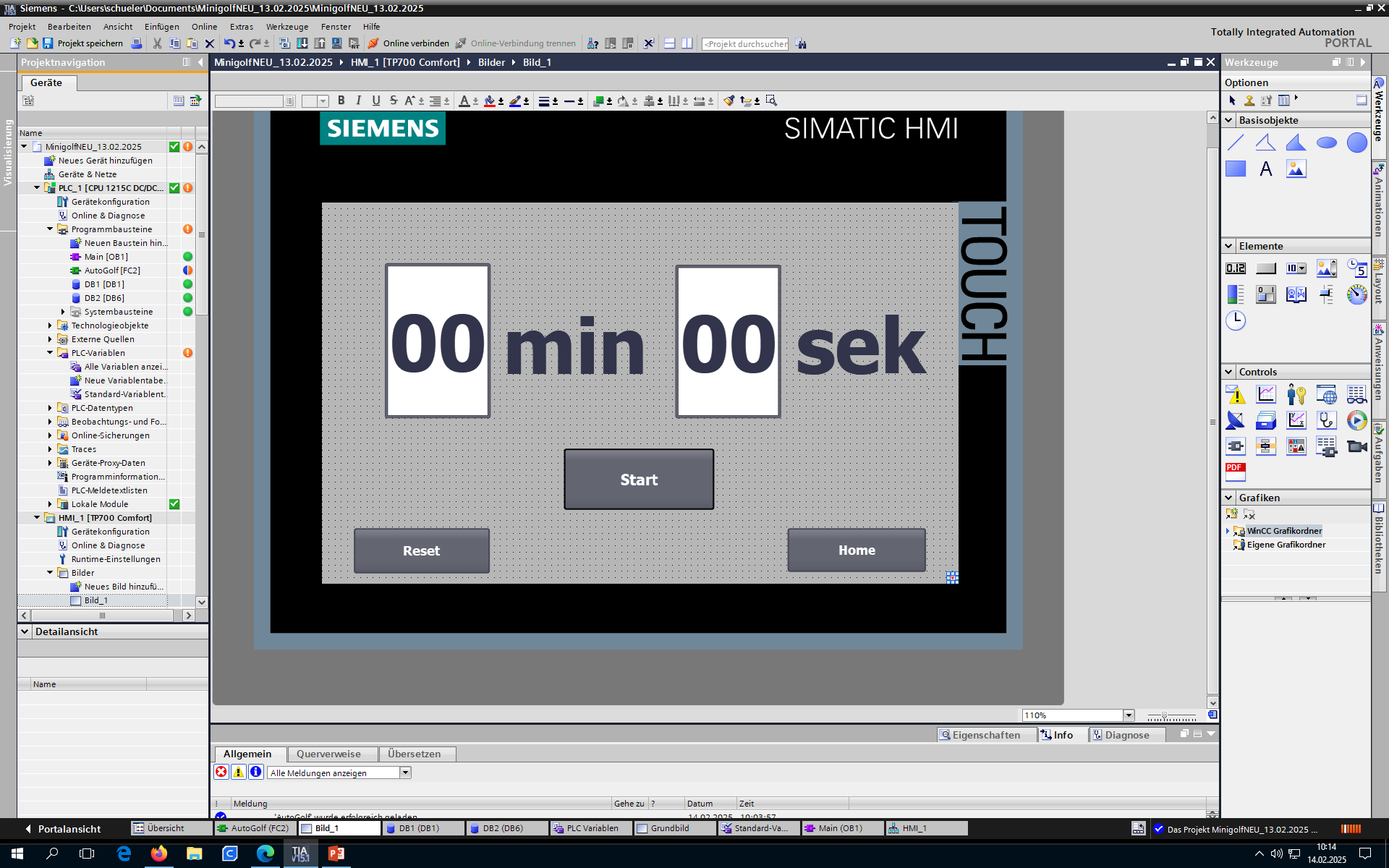
Task: Click the Start button on the HMI screen
Action: tap(638, 480)
